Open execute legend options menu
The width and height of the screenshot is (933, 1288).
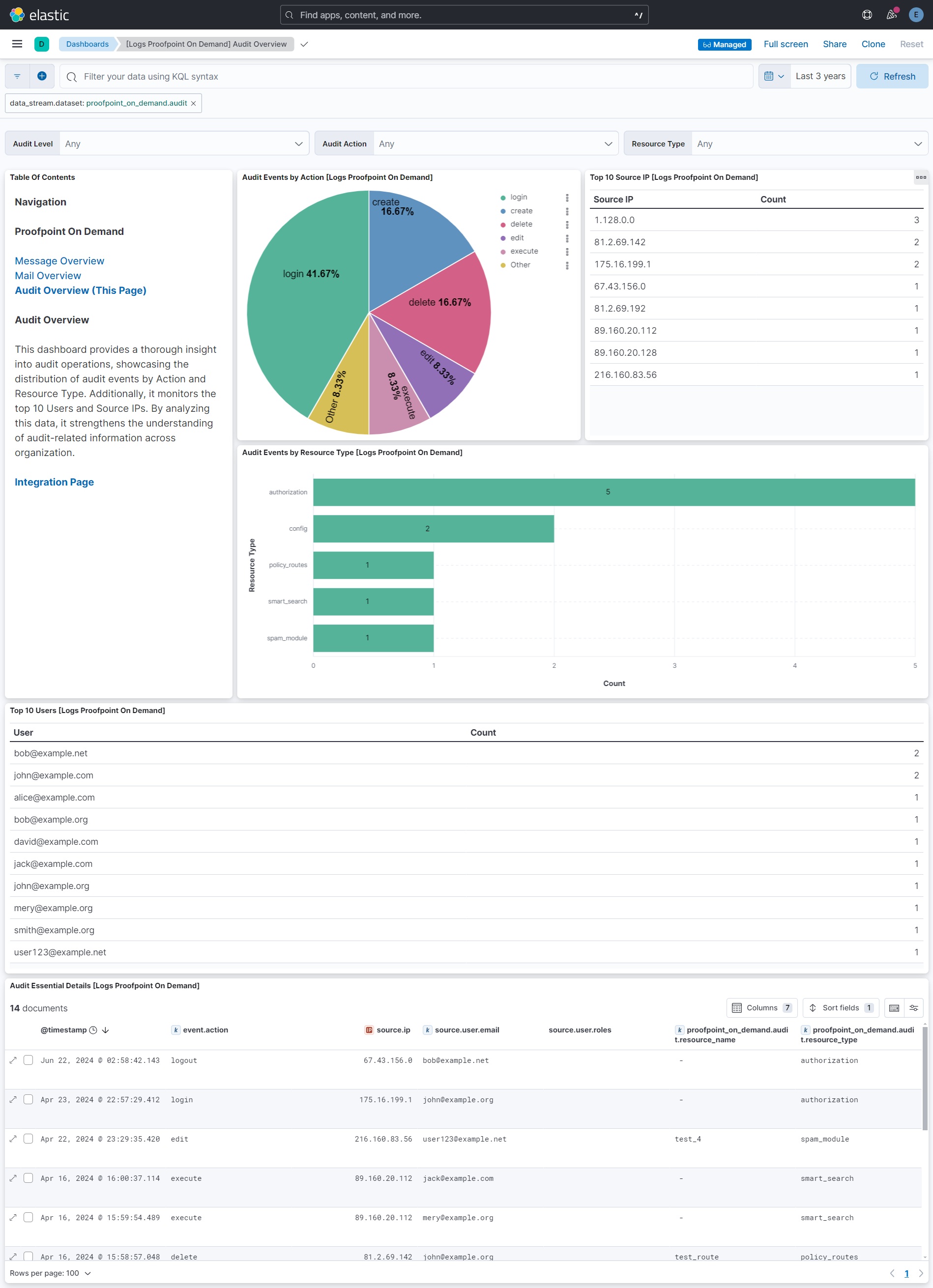pos(566,252)
